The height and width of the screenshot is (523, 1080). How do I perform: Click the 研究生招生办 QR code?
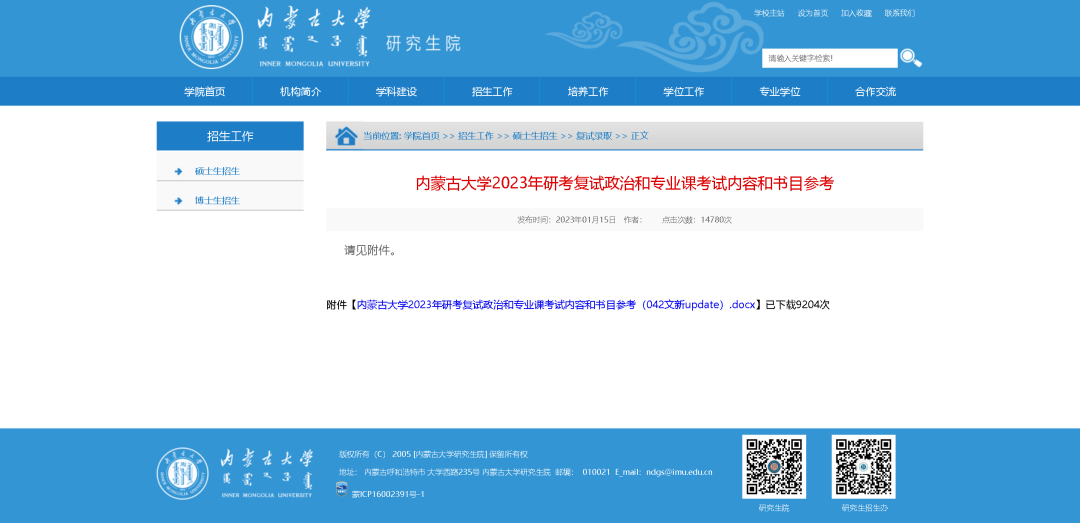pos(864,466)
